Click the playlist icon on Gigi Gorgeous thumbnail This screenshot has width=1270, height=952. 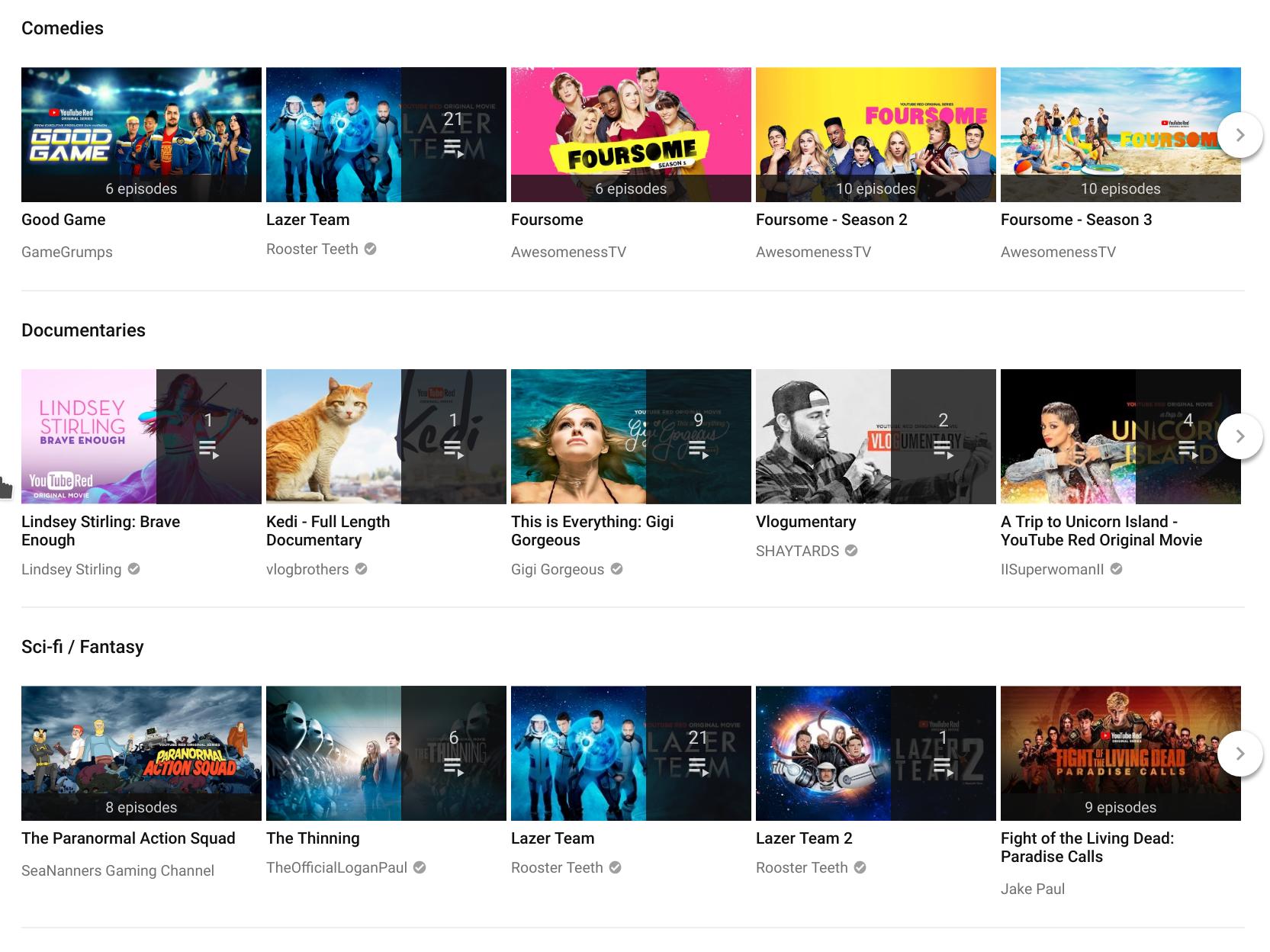coord(698,450)
